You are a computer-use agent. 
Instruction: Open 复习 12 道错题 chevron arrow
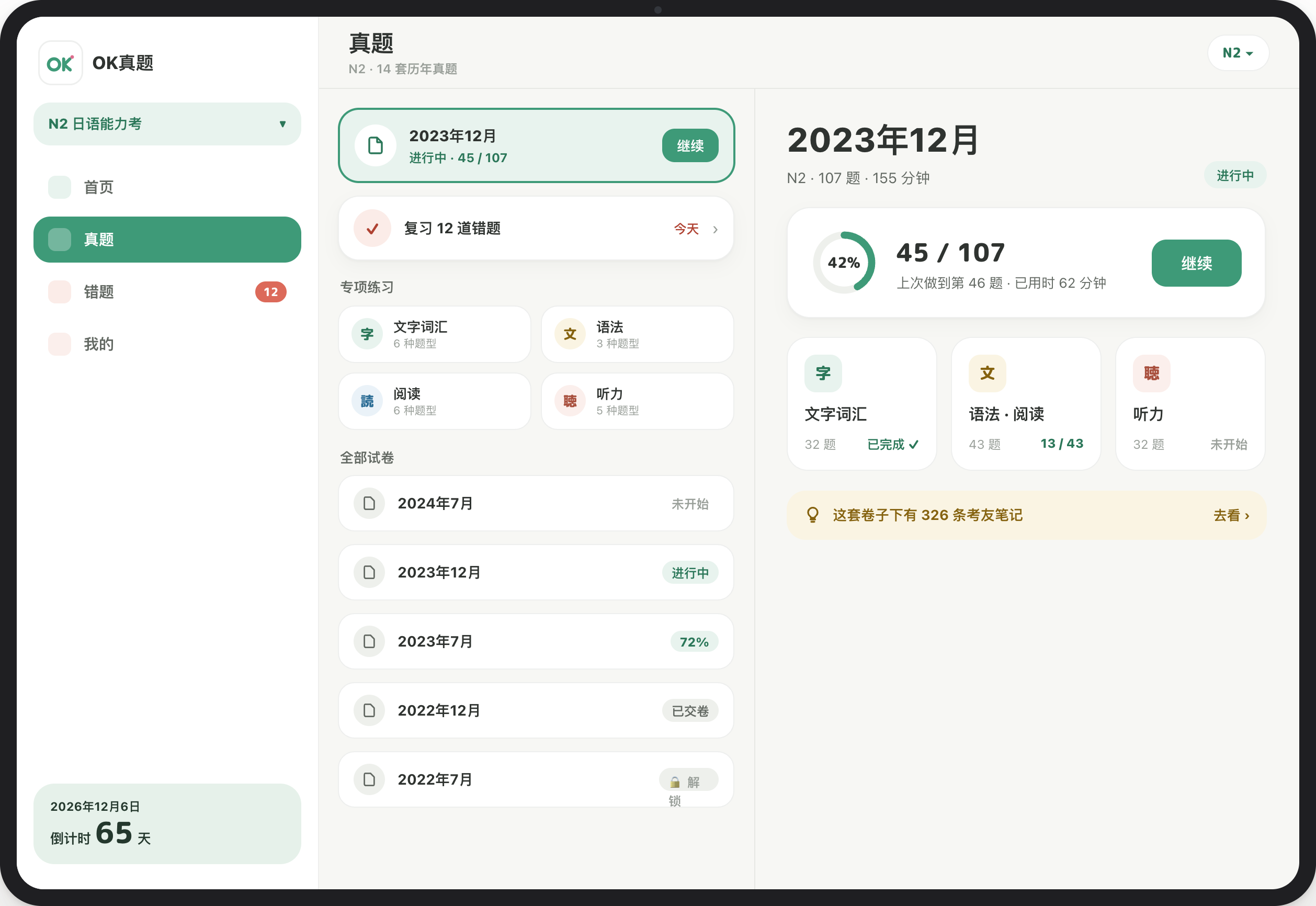click(x=715, y=229)
